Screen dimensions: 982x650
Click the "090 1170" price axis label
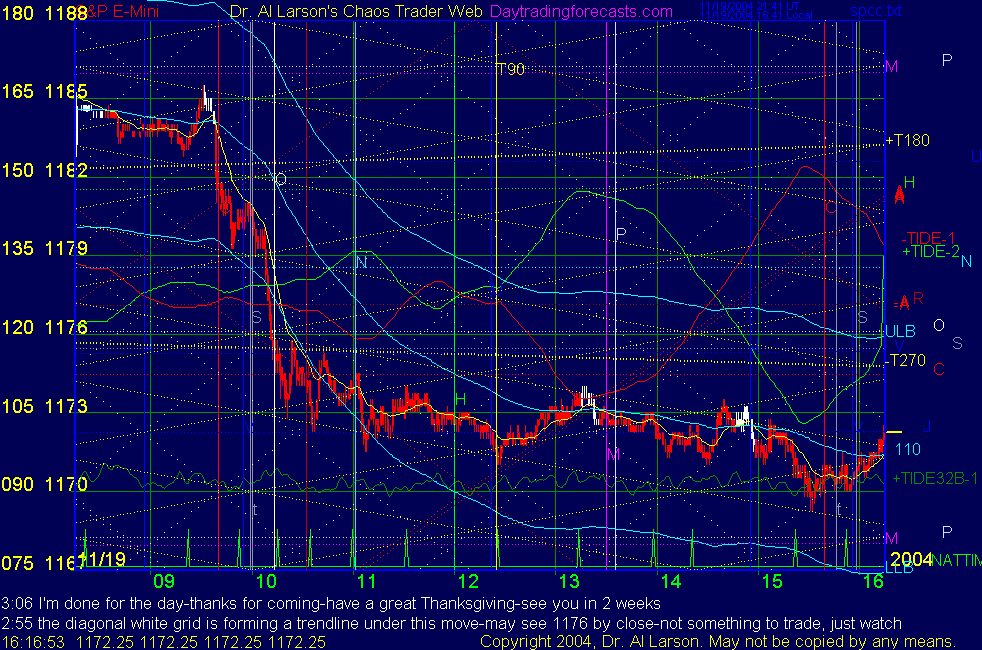pyautogui.click(x=44, y=485)
